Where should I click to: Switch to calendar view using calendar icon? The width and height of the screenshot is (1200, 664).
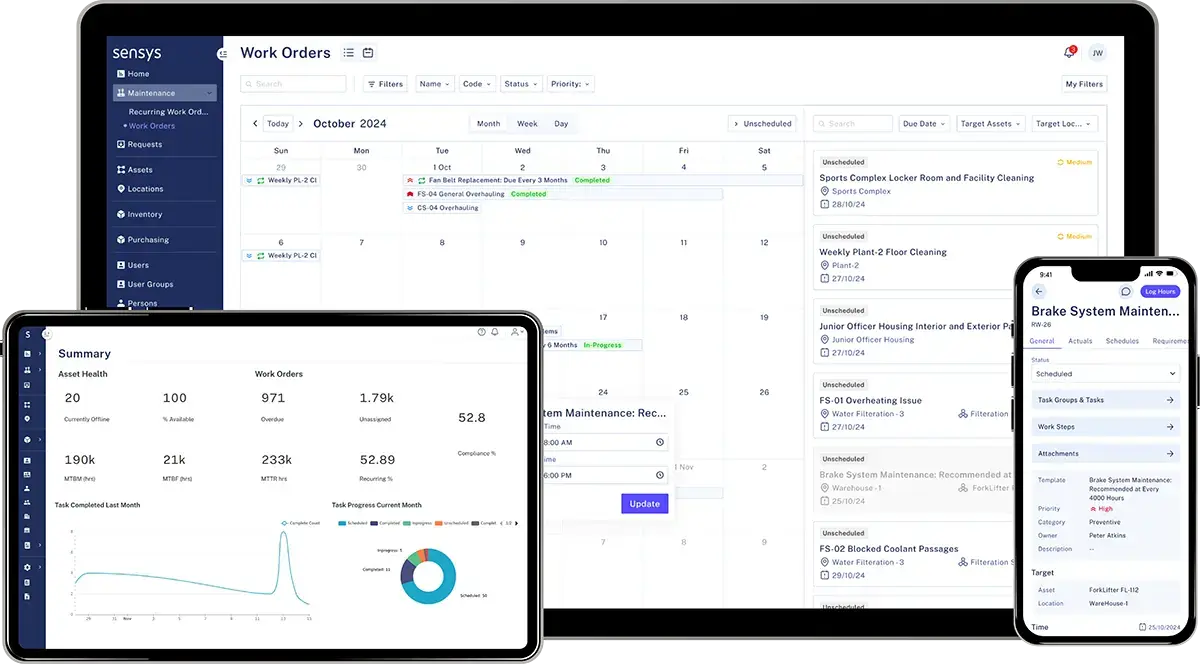[x=368, y=53]
